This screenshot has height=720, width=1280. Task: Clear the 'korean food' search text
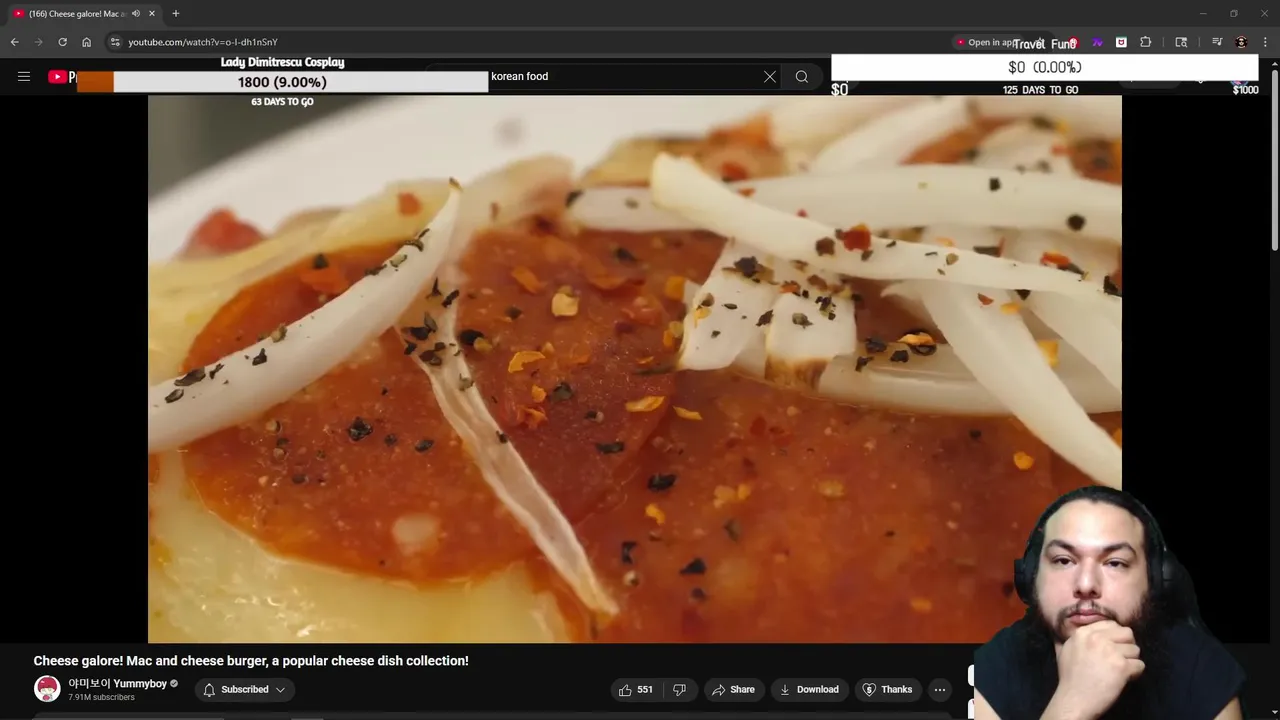770,76
